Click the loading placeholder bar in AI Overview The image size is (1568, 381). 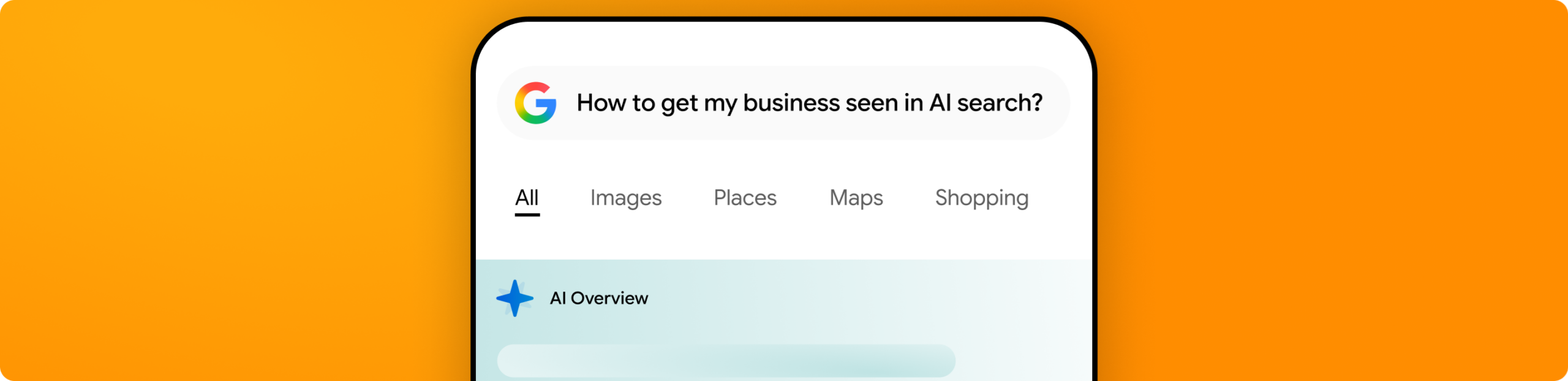click(x=726, y=361)
